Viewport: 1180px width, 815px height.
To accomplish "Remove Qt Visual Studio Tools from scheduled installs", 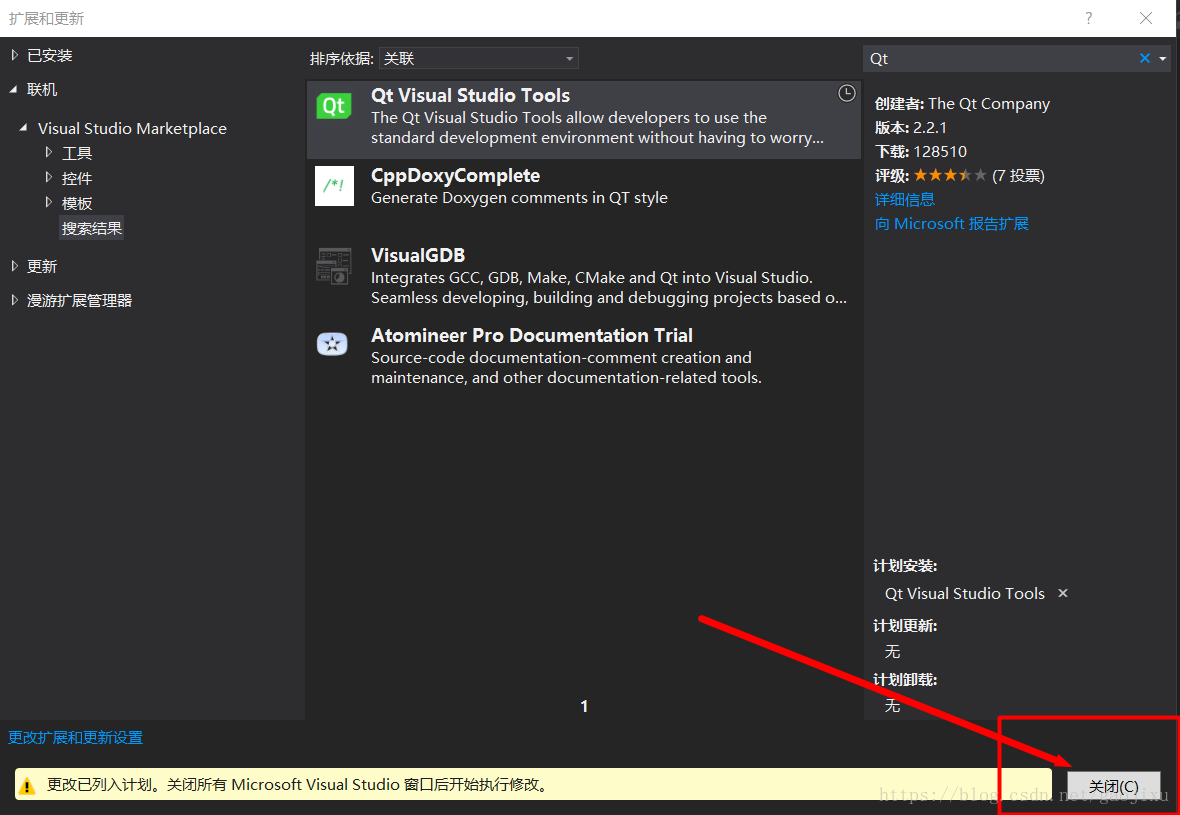I will (1063, 593).
